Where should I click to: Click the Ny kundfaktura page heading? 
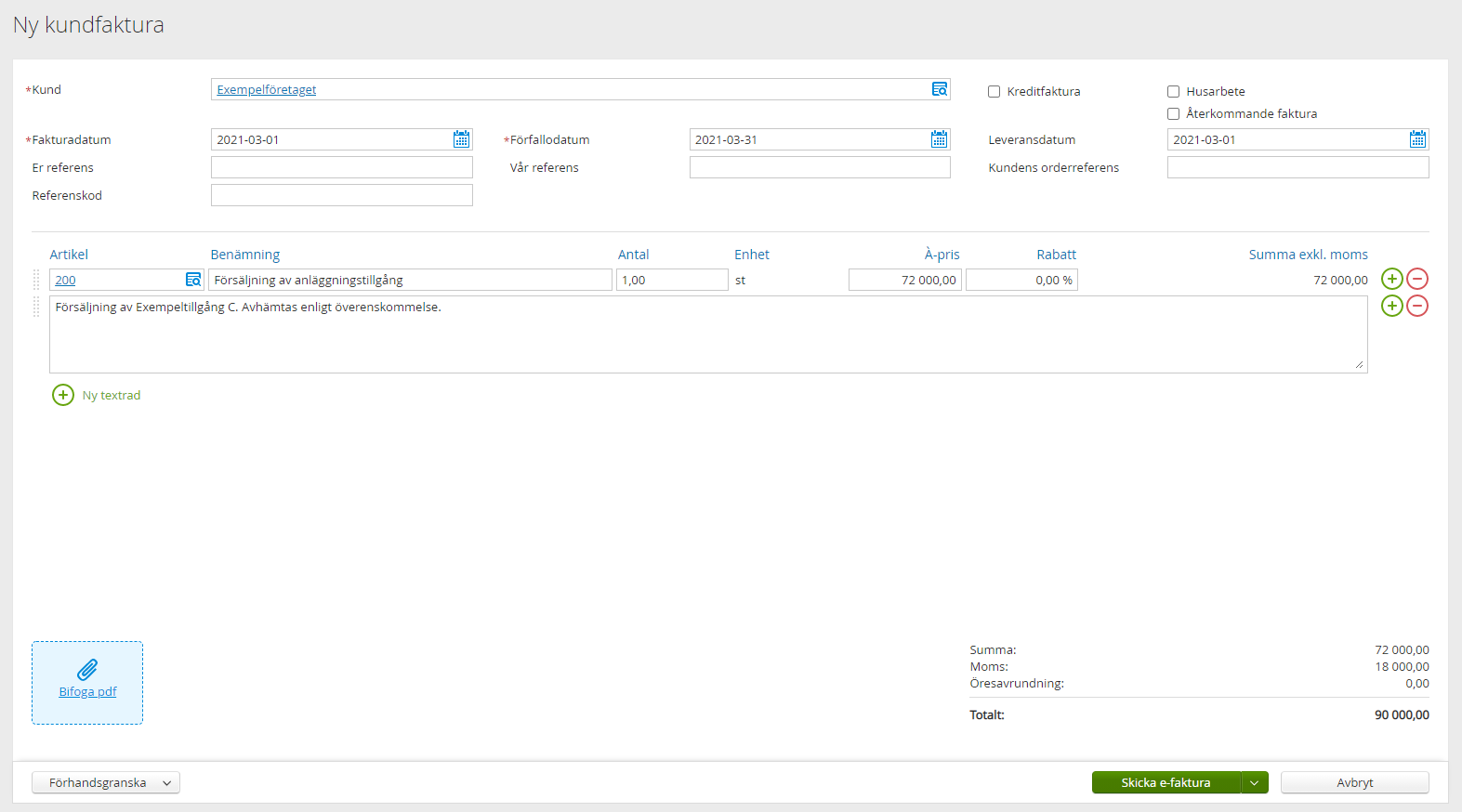[x=88, y=25]
